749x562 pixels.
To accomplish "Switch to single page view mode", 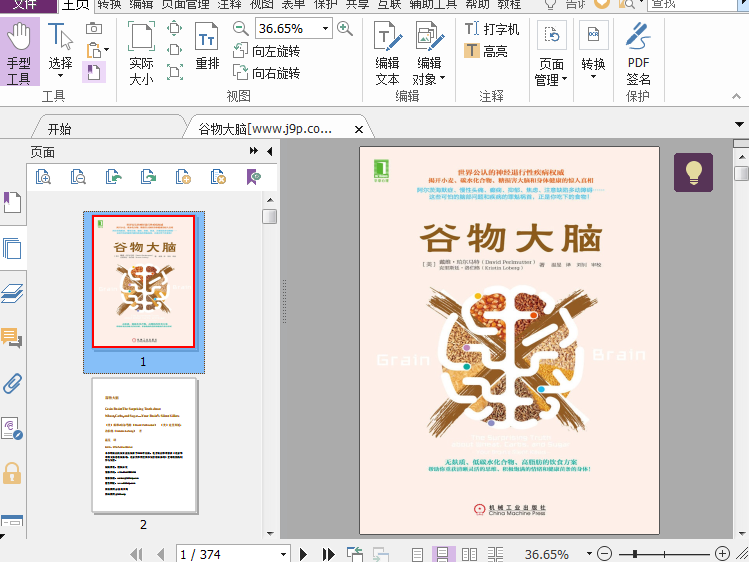I will click(417, 554).
